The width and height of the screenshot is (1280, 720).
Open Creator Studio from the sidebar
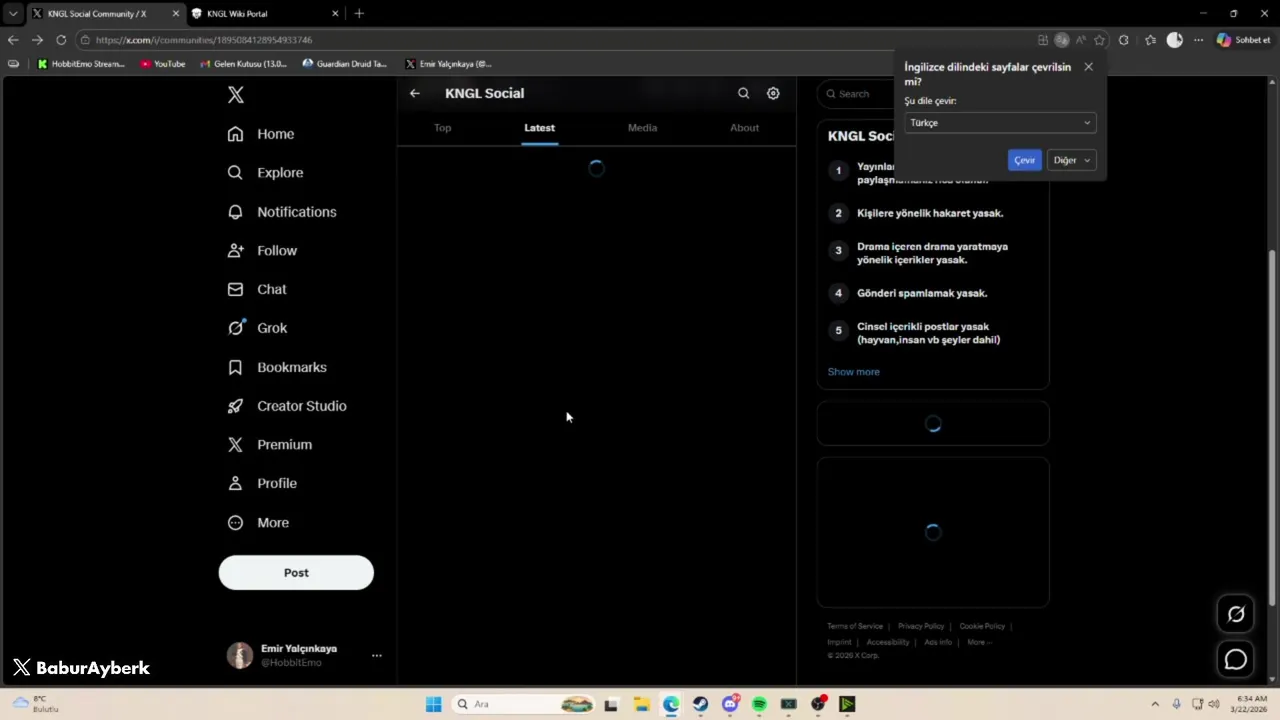[287, 406]
